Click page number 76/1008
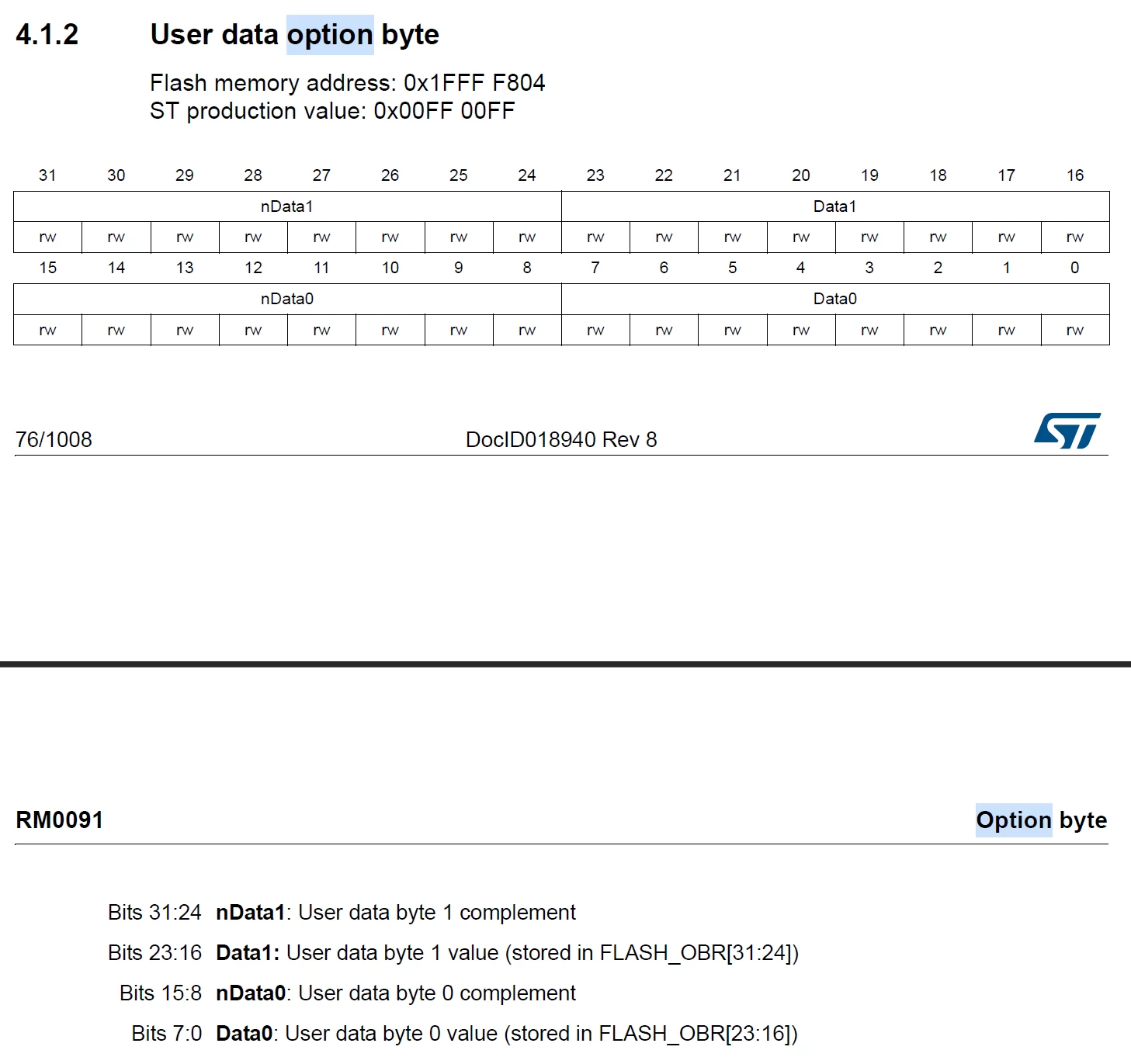1131x1064 pixels. (x=54, y=440)
